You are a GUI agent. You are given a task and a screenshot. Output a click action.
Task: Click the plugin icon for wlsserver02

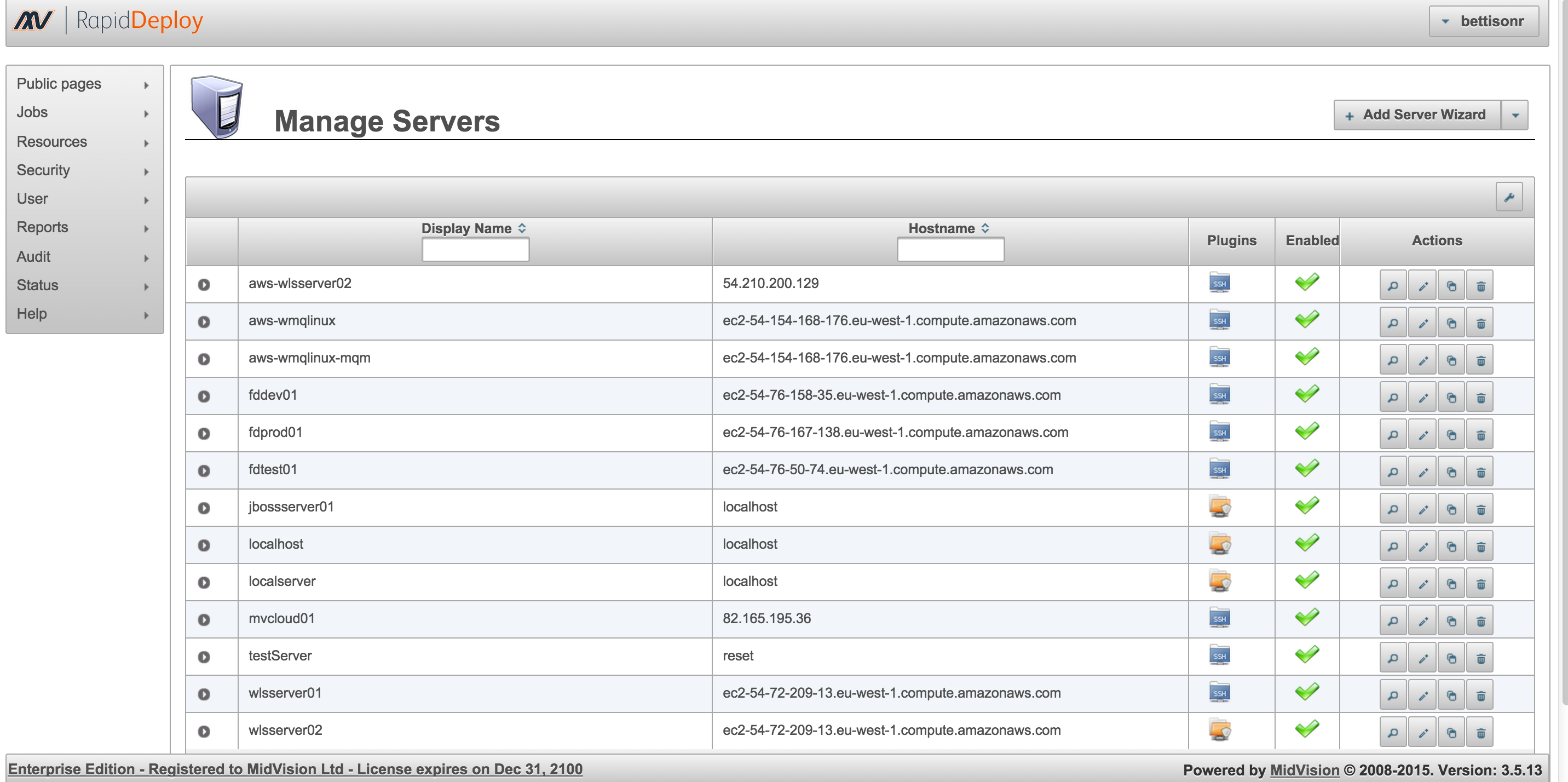point(1219,729)
